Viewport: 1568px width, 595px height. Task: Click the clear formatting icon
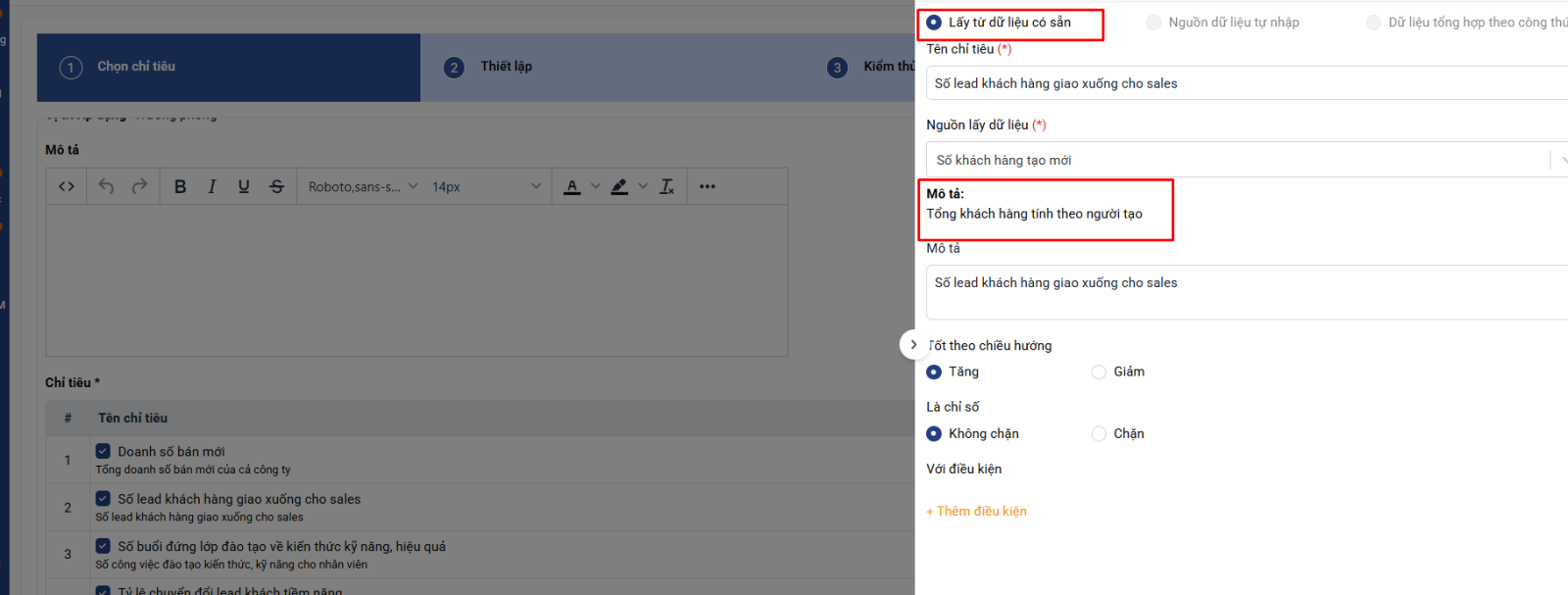(x=667, y=186)
